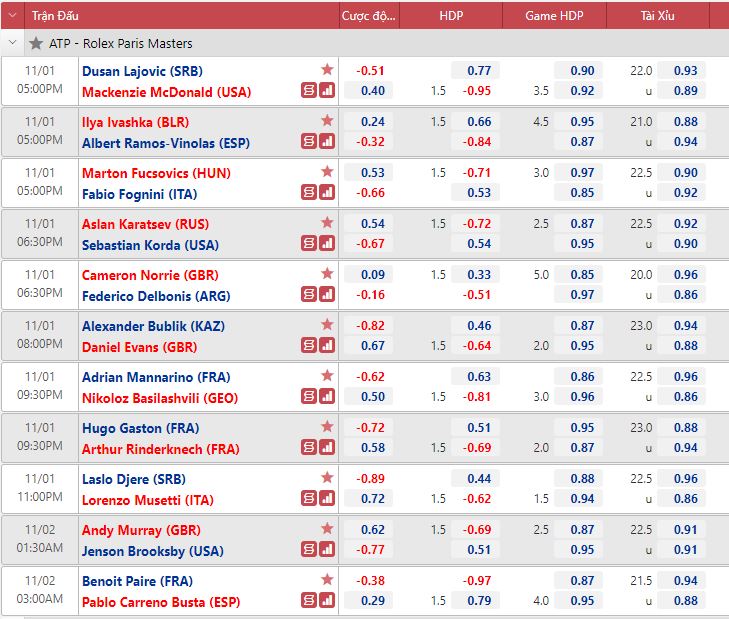
Task: Open statistics chart for Norrie vs Delbonis
Action: tap(327, 294)
